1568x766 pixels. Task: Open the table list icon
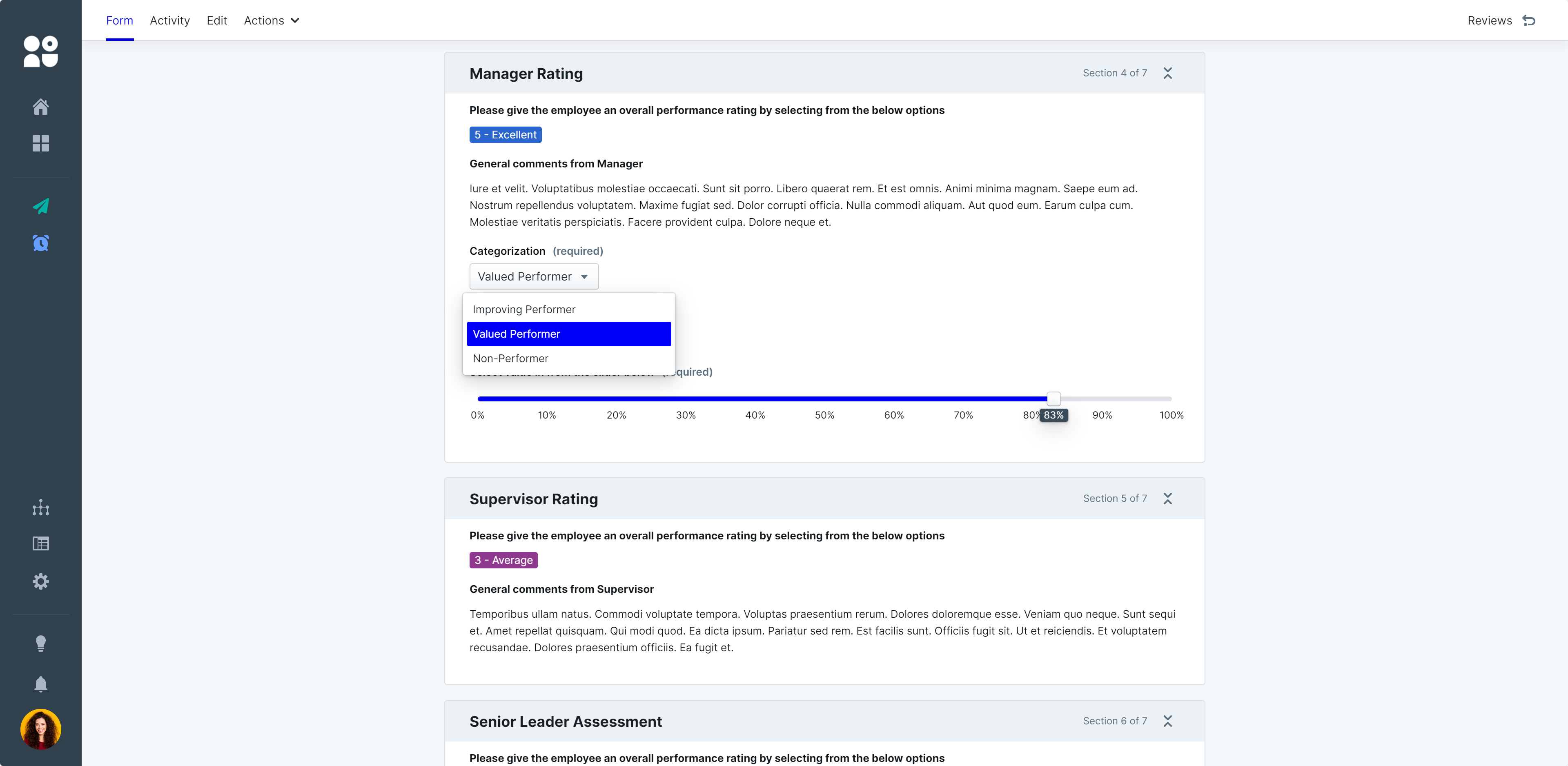pyautogui.click(x=41, y=543)
